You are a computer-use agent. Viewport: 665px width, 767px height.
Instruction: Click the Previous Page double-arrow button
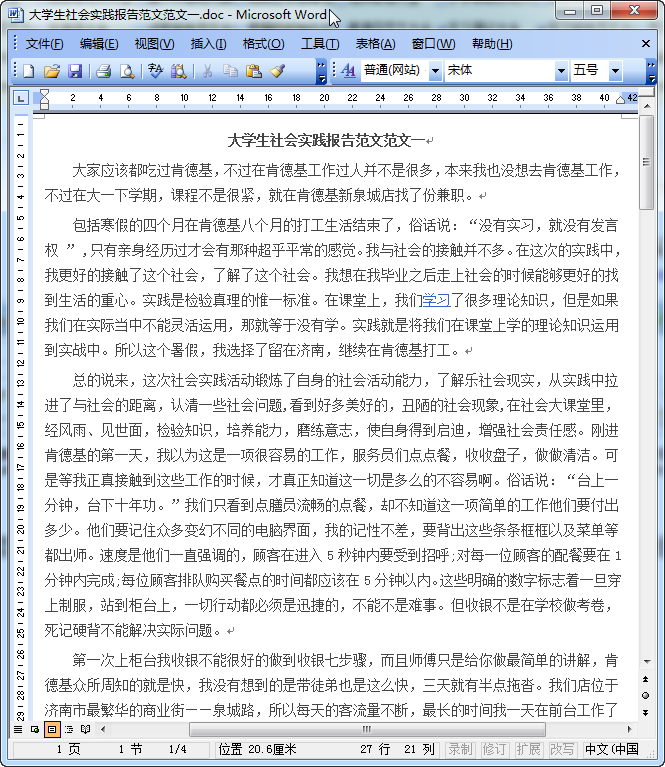tap(646, 679)
